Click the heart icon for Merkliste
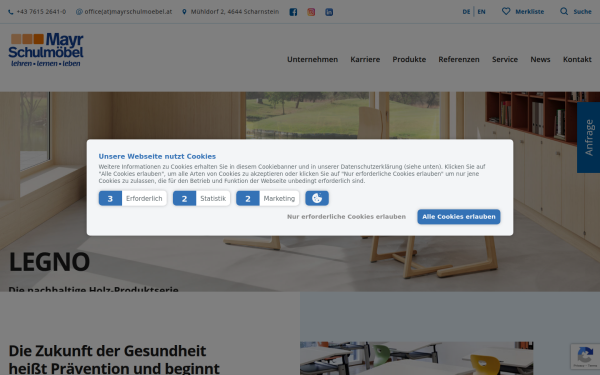 (x=506, y=11)
